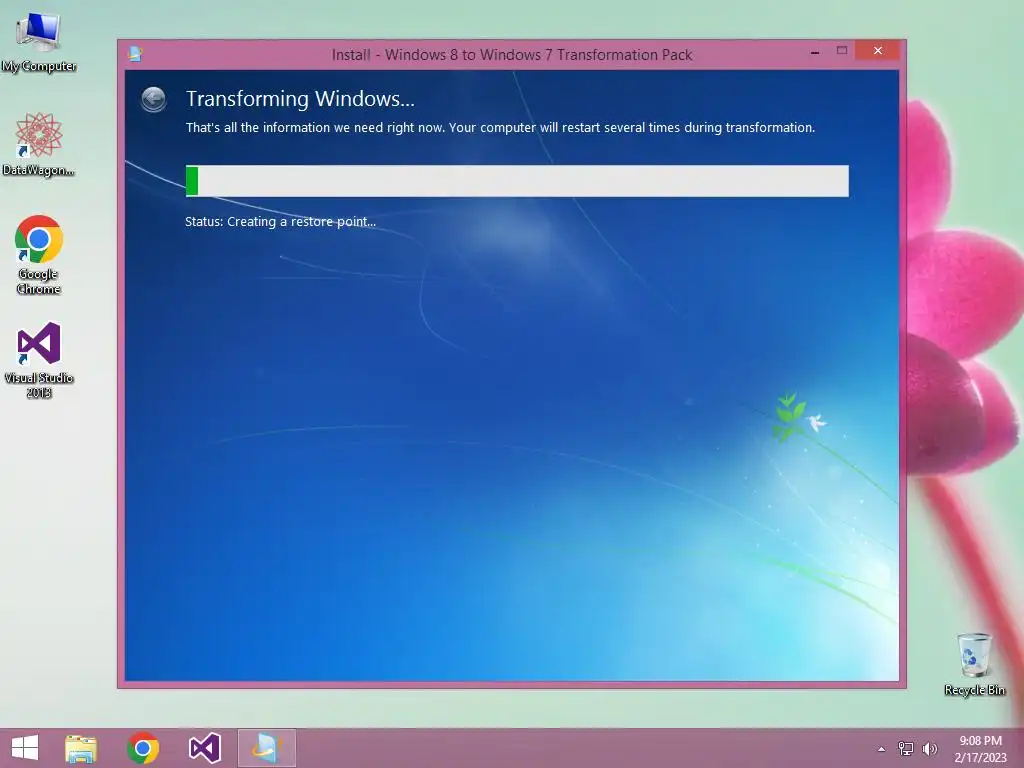Open File Explorer from the taskbar

coord(81,748)
